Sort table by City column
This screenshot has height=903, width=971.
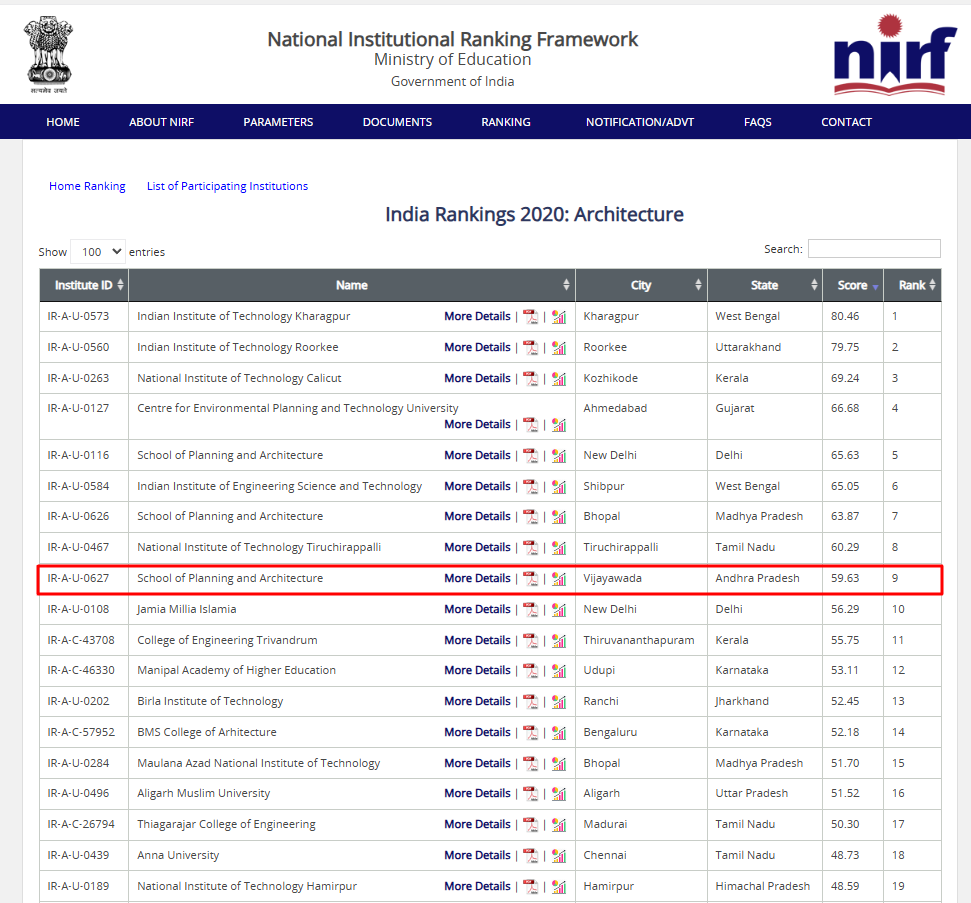(x=642, y=285)
